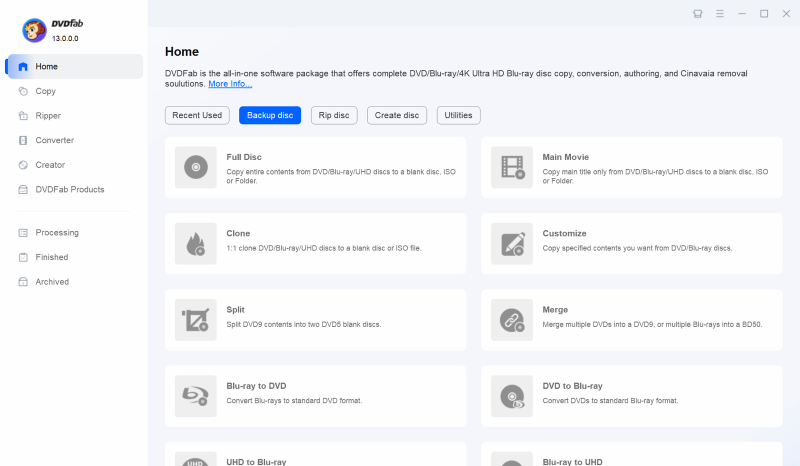Select the Clone flame icon
This screenshot has height=466, width=800.
tap(195, 243)
